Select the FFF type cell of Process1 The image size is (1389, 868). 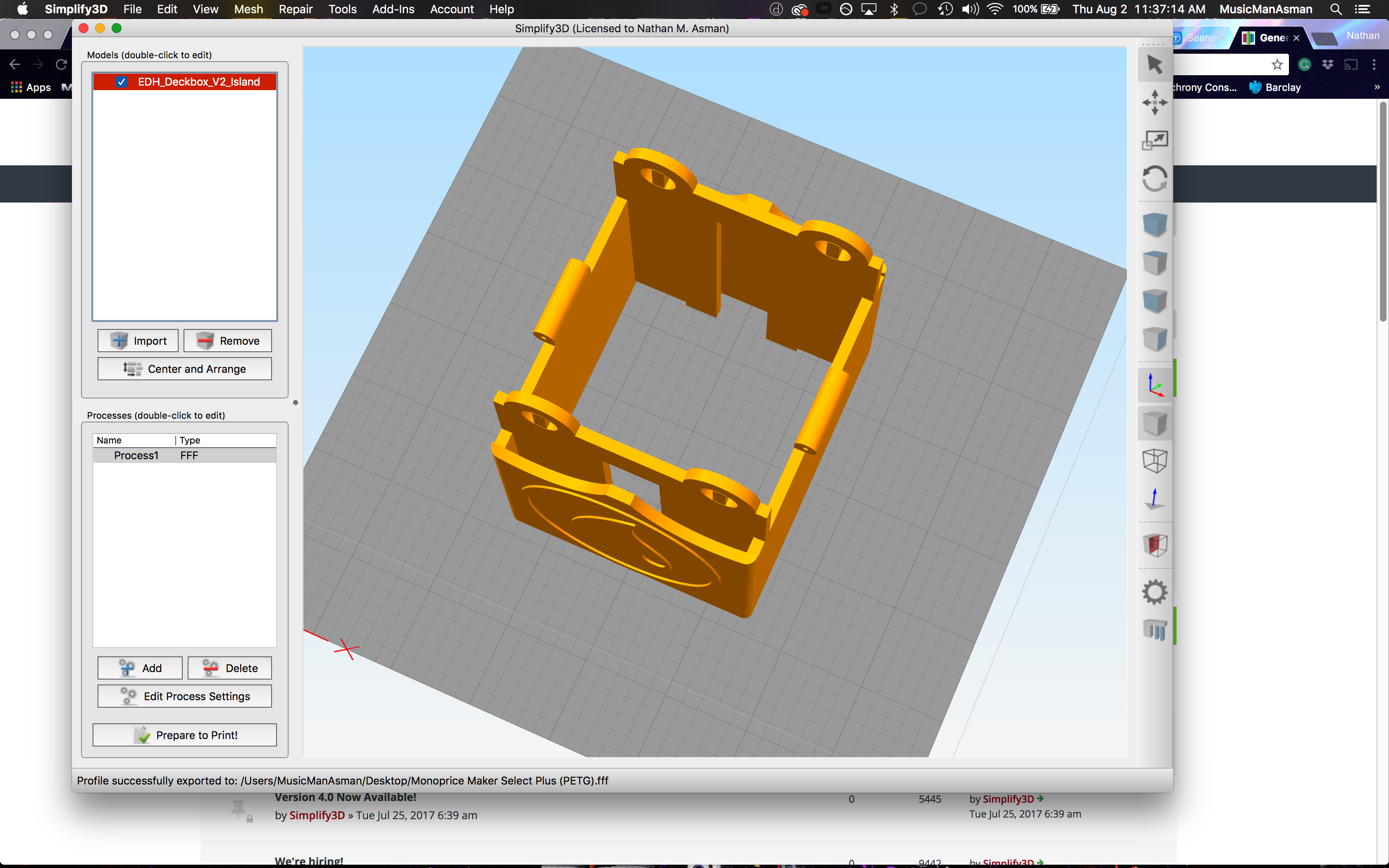tap(189, 455)
